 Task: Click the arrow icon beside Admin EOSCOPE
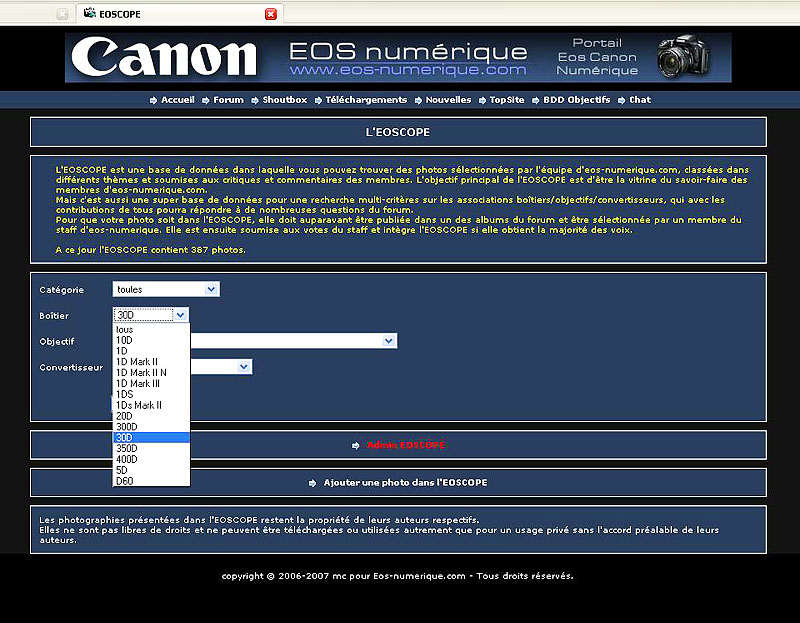[x=356, y=446]
